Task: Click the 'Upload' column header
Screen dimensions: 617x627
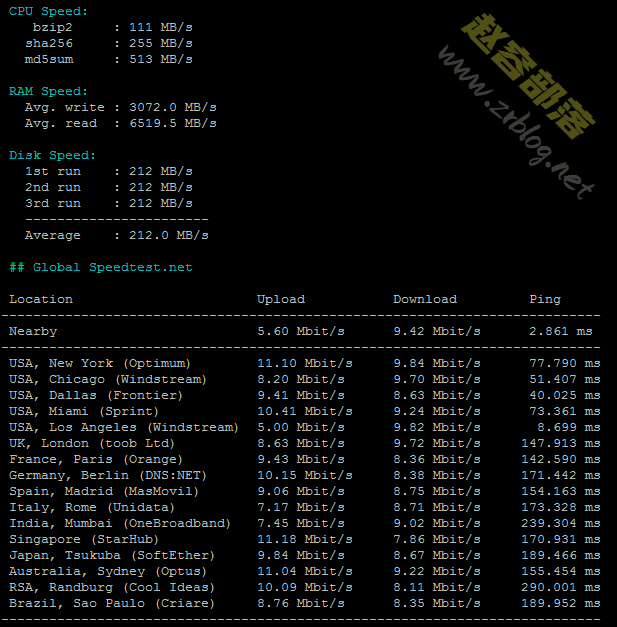Action: coord(281,299)
